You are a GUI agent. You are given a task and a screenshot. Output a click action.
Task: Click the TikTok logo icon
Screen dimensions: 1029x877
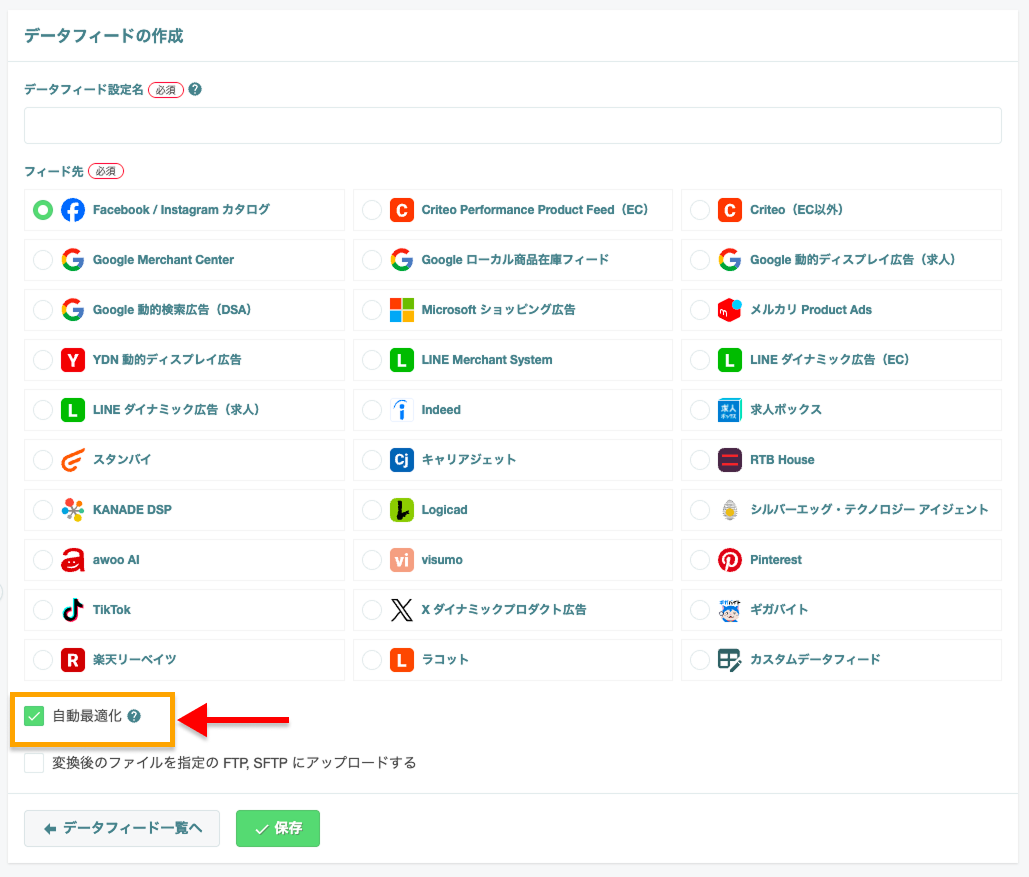coord(73,610)
